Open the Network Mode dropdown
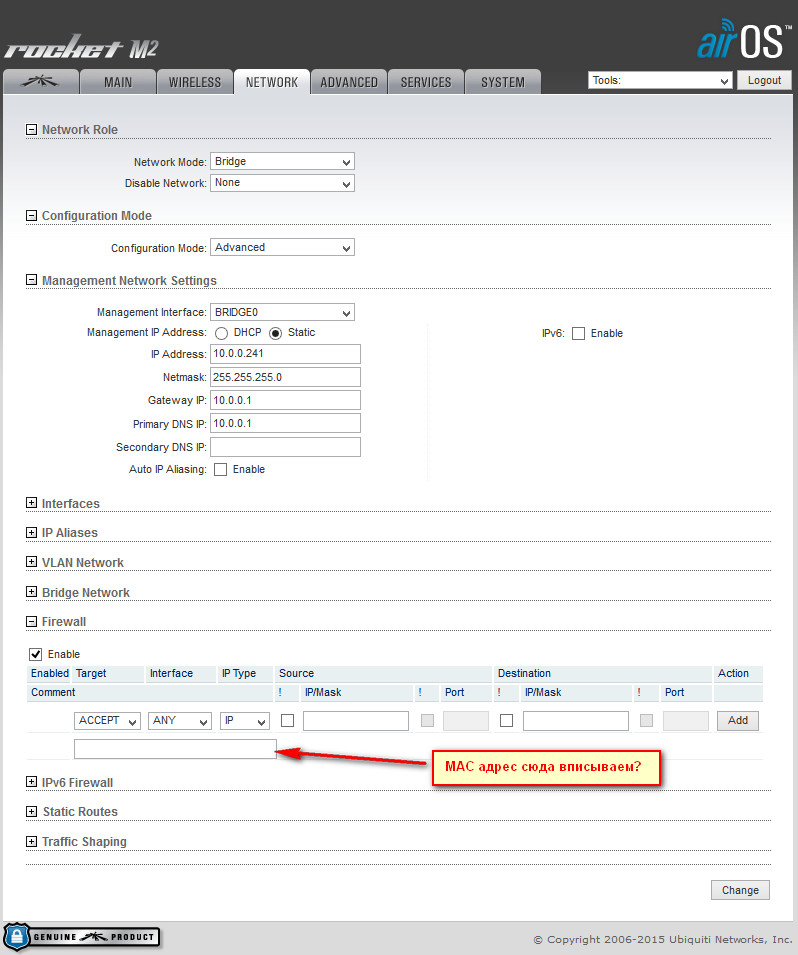Screen dimensions: 798x955 point(282,161)
